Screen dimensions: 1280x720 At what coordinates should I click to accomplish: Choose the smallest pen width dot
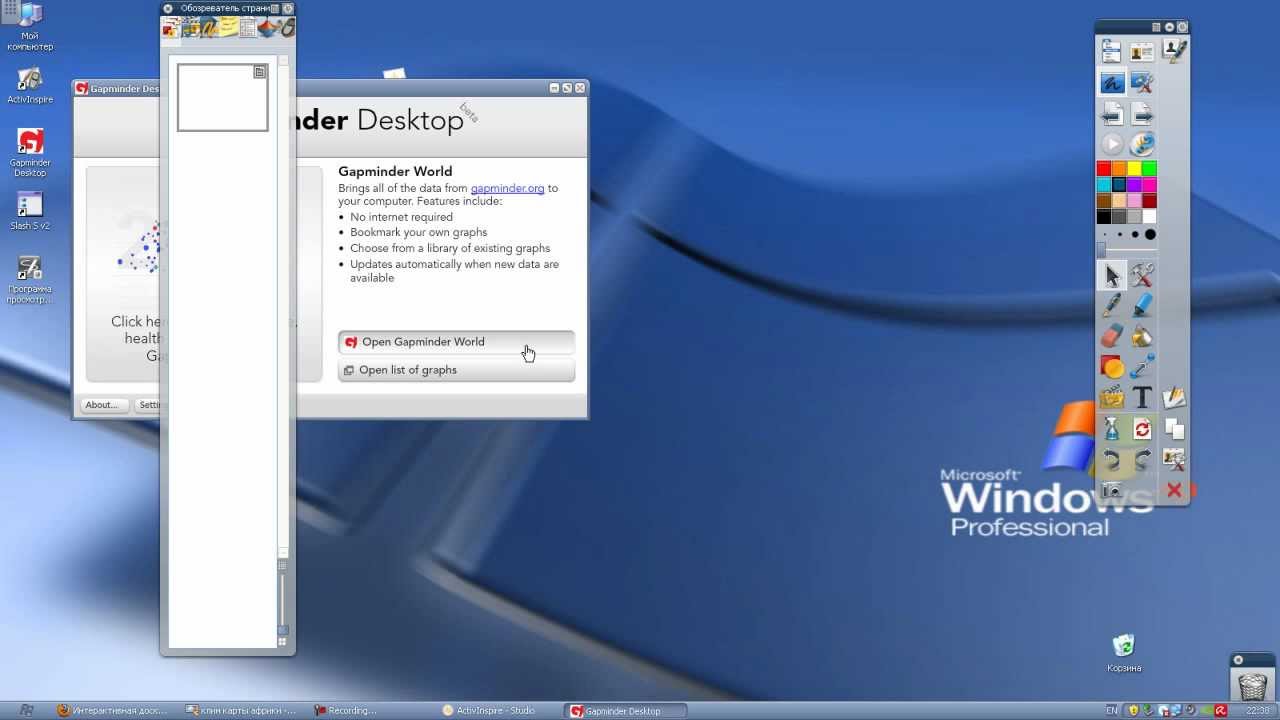coord(1104,235)
